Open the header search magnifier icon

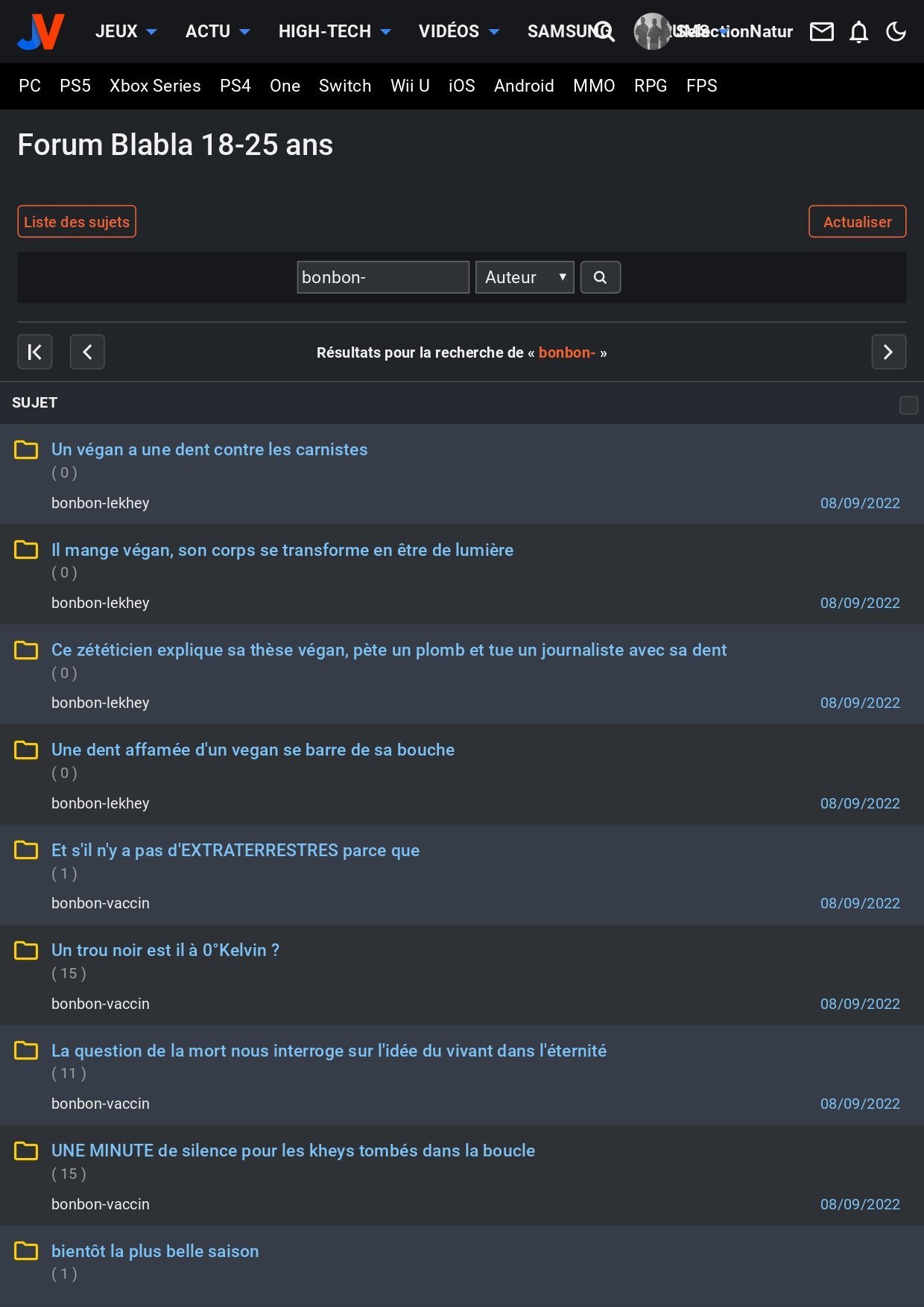(604, 31)
